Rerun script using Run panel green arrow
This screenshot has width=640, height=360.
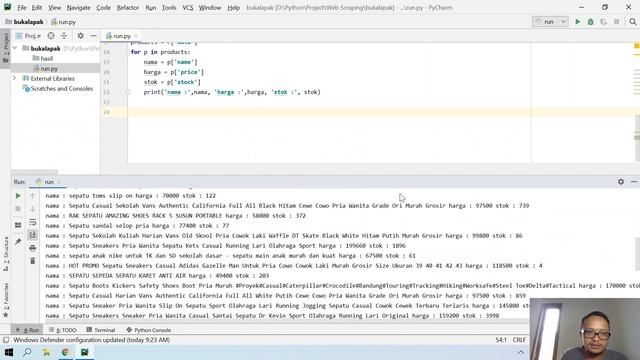(x=18, y=196)
